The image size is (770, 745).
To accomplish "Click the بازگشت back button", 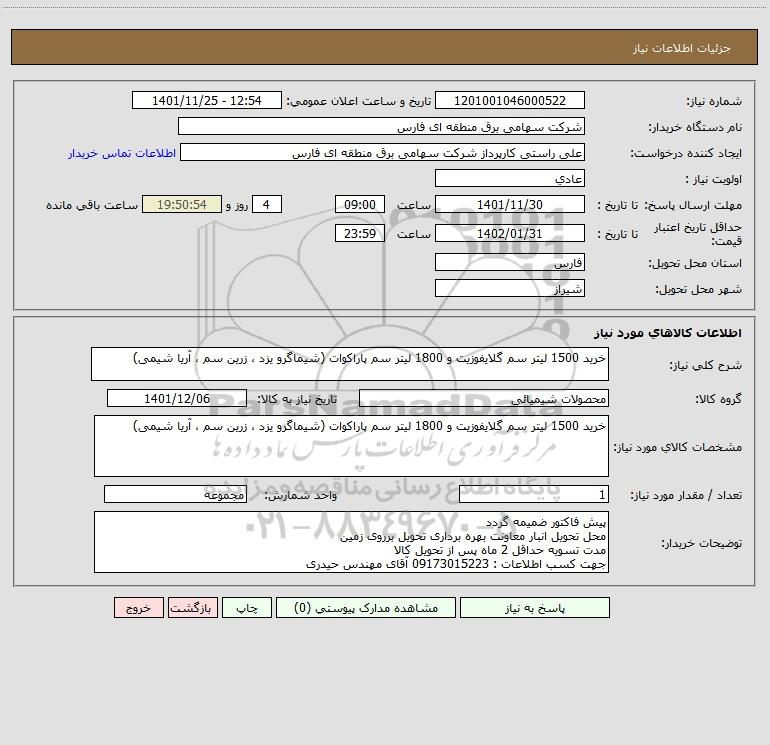I will tap(192, 607).
